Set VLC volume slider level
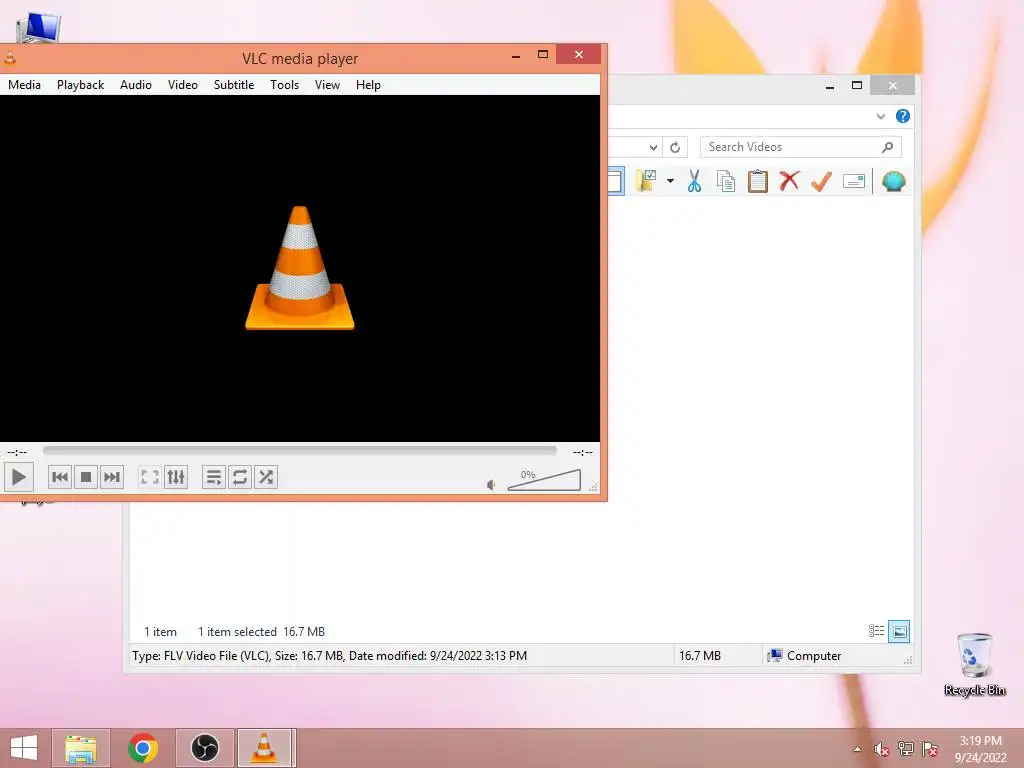Viewport: 1024px width, 768px height. [544, 480]
